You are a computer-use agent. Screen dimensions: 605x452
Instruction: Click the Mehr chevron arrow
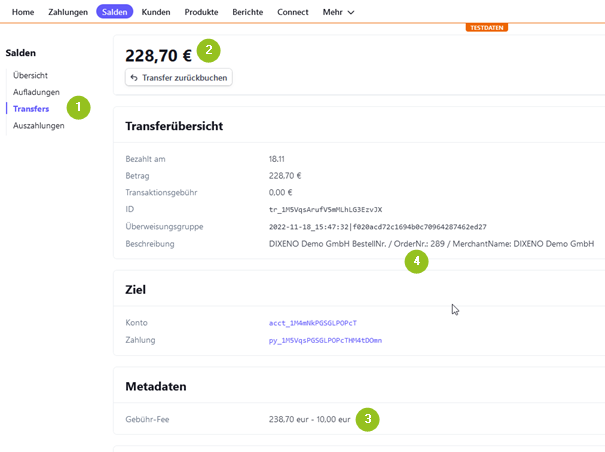point(351,12)
